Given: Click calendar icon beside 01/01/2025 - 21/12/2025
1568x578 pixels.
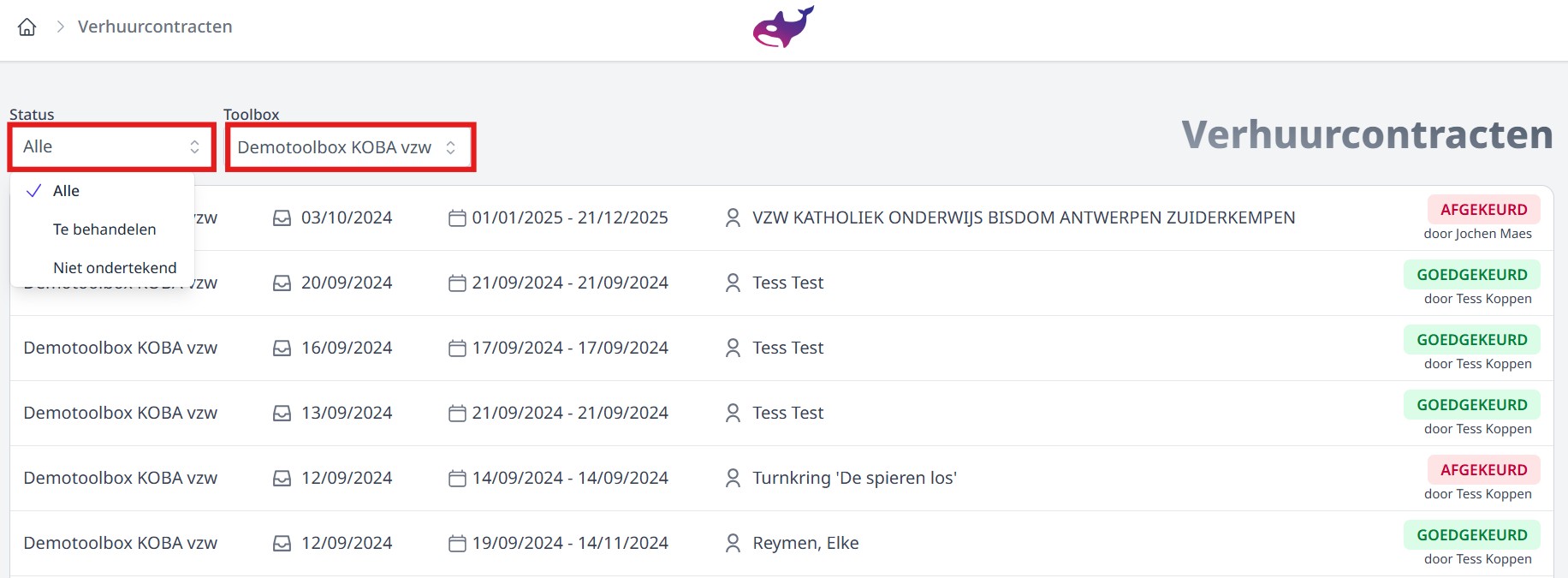Looking at the screenshot, I should tap(457, 218).
